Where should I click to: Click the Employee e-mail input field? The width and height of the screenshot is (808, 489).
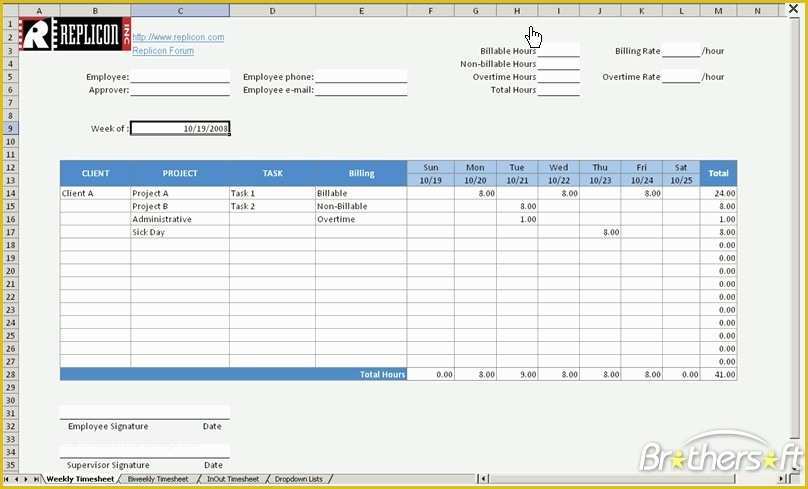click(361, 90)
